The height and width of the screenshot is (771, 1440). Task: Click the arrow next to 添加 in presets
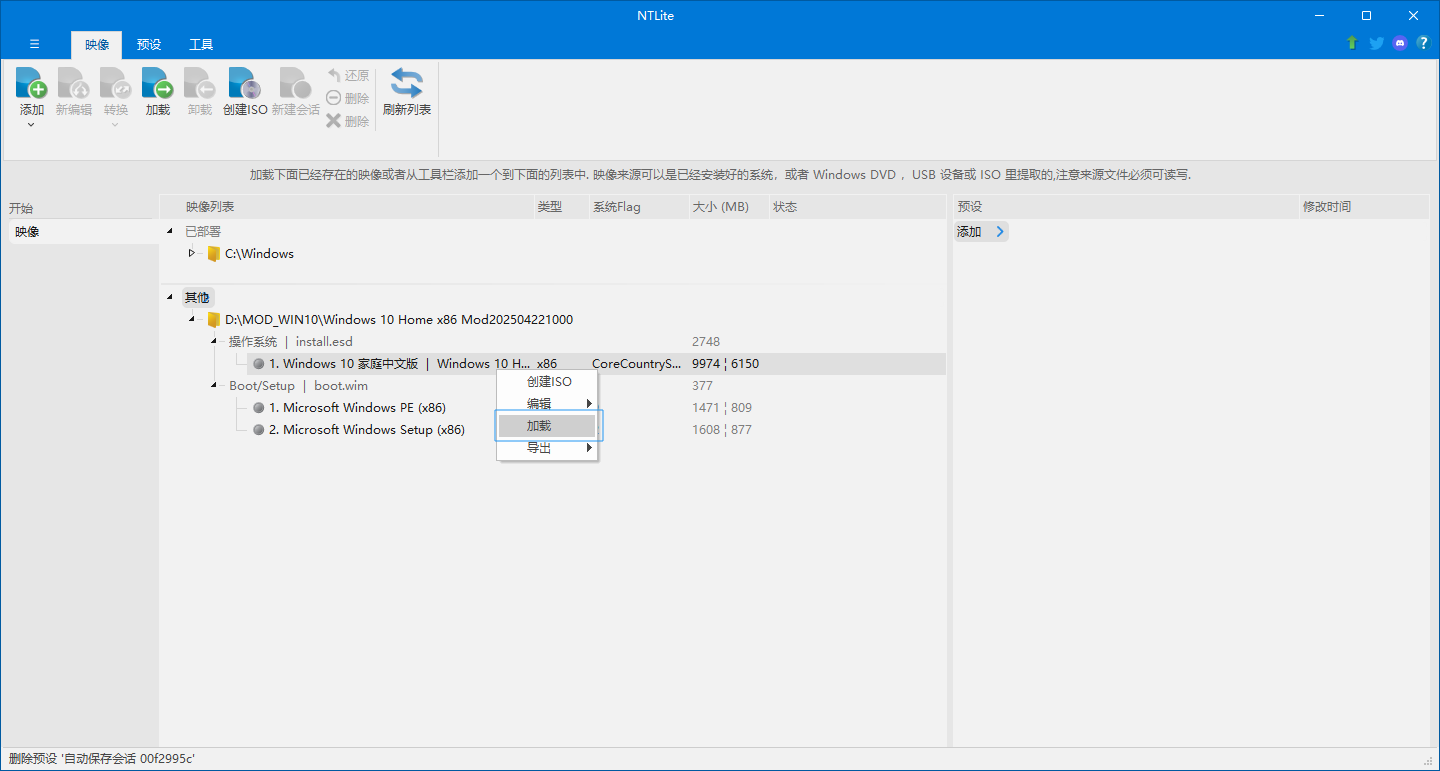coord(1000,232)
